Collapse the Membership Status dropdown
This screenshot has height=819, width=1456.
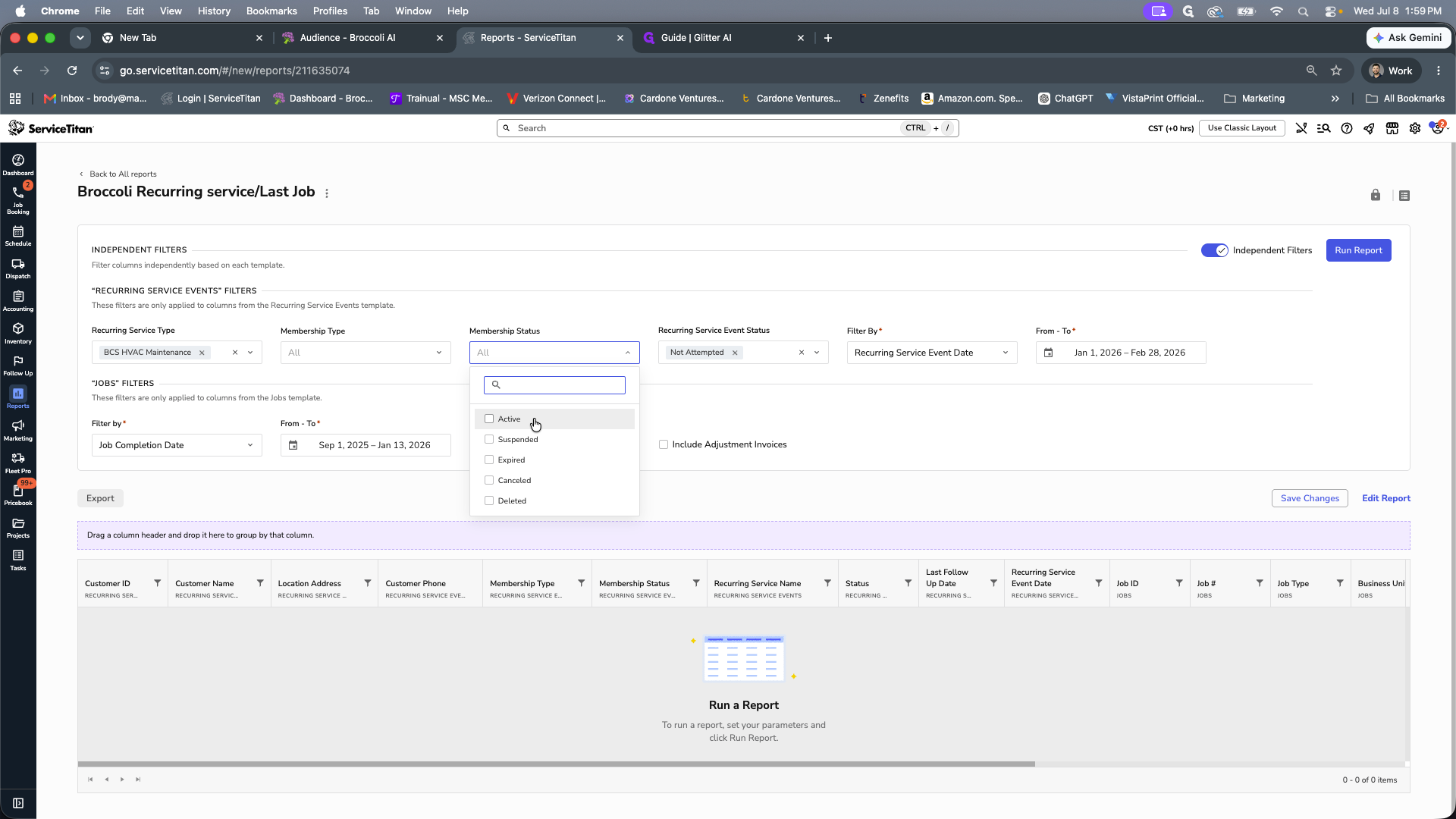(627, 353)
